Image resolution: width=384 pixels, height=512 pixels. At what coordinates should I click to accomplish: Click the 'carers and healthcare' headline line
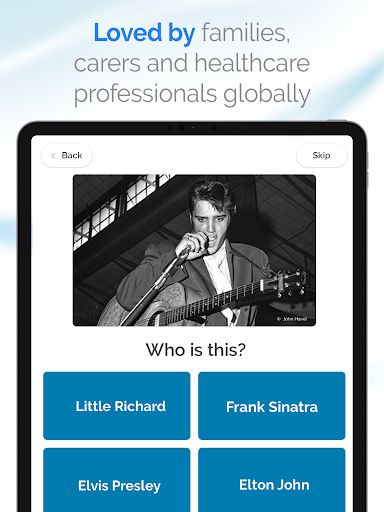(x=192, y=63)
